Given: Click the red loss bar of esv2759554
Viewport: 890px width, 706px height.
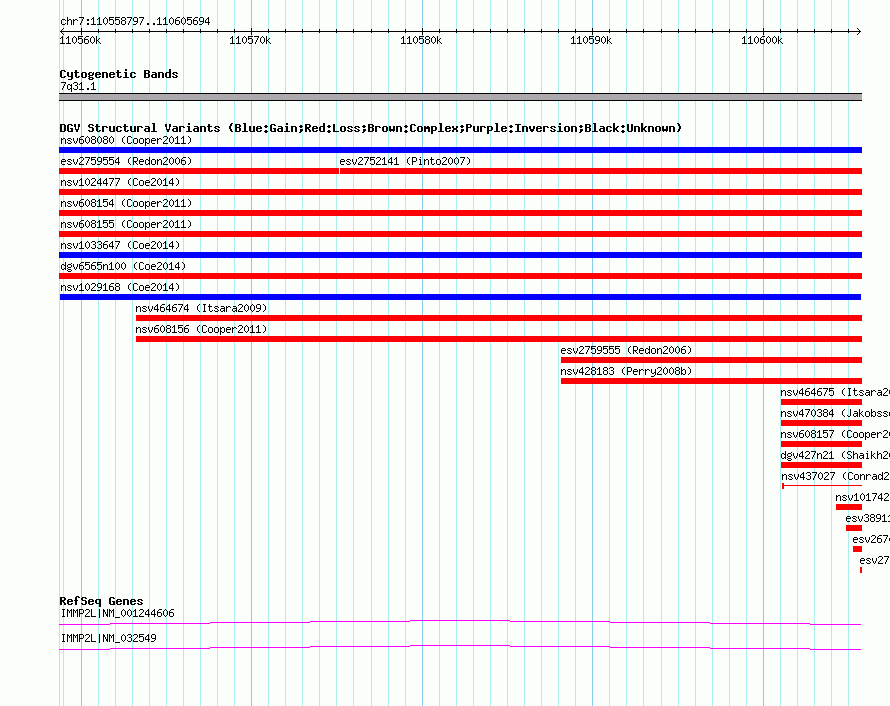Looking at the screenshot, I should [199, 171].
